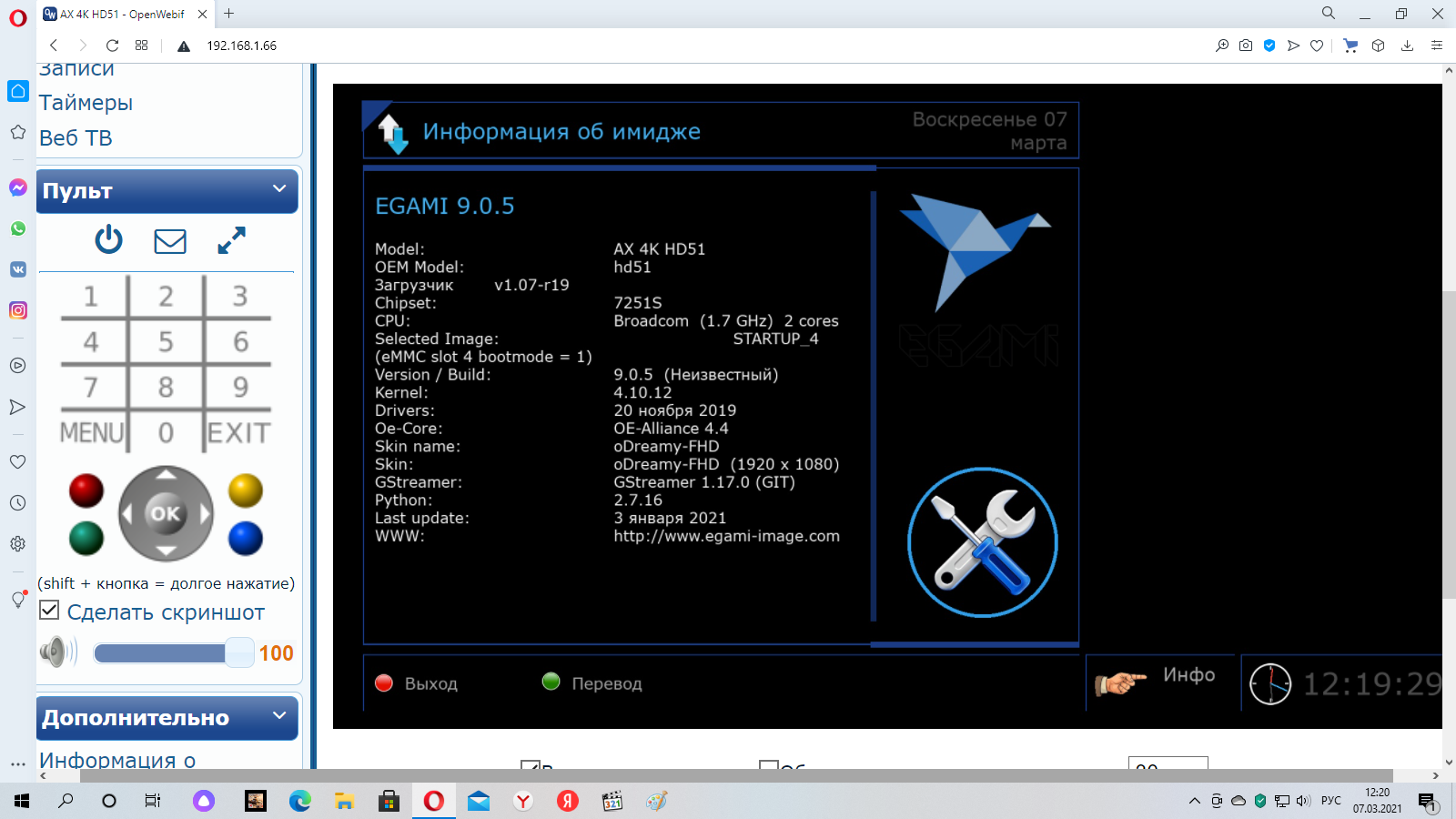This screenshot has width=1456, height=819.
Task: Open File Explorer from the taskbar
Action: point(344,801)
